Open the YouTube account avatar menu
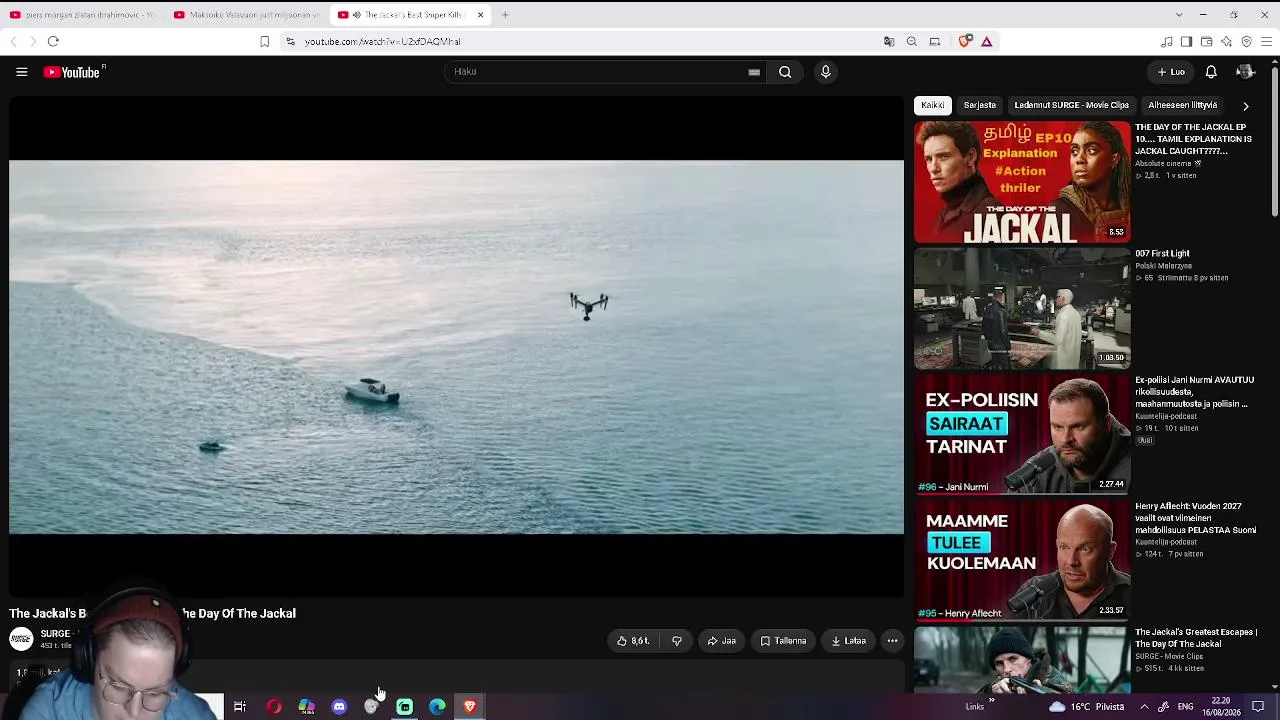This screenshot has height=720, width=1280. click(1245, 72)
